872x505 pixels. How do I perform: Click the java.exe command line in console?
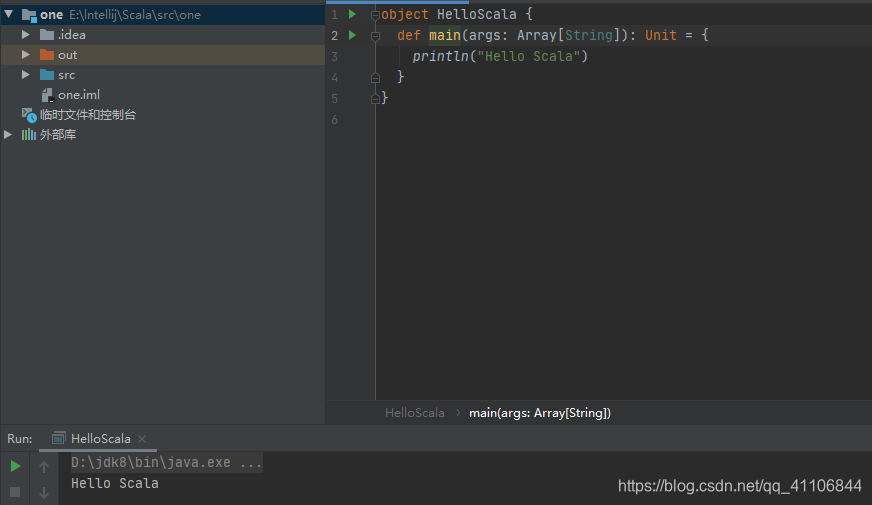166,462
